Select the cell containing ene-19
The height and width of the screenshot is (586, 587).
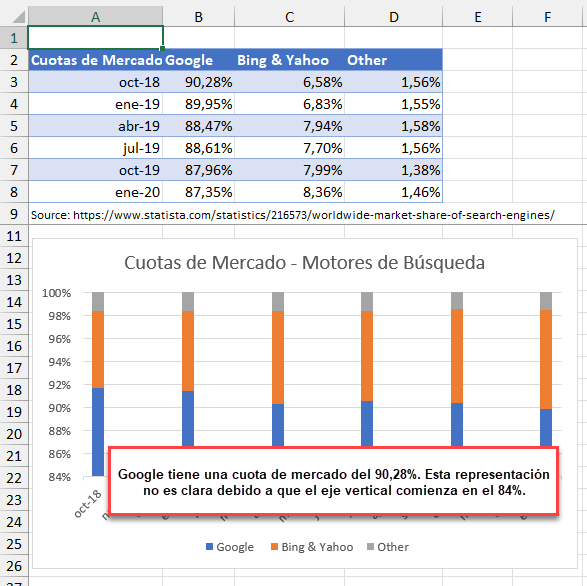(95, 104)
